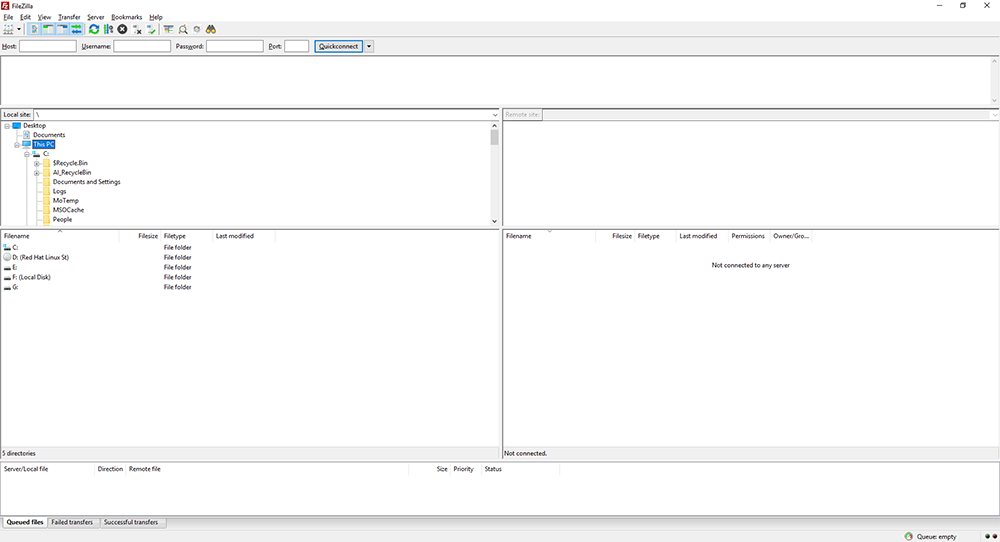This screenshot has width=1000, height=542.
Task: Toggle the remote directory tree view
Action: (x=62, y=29)
